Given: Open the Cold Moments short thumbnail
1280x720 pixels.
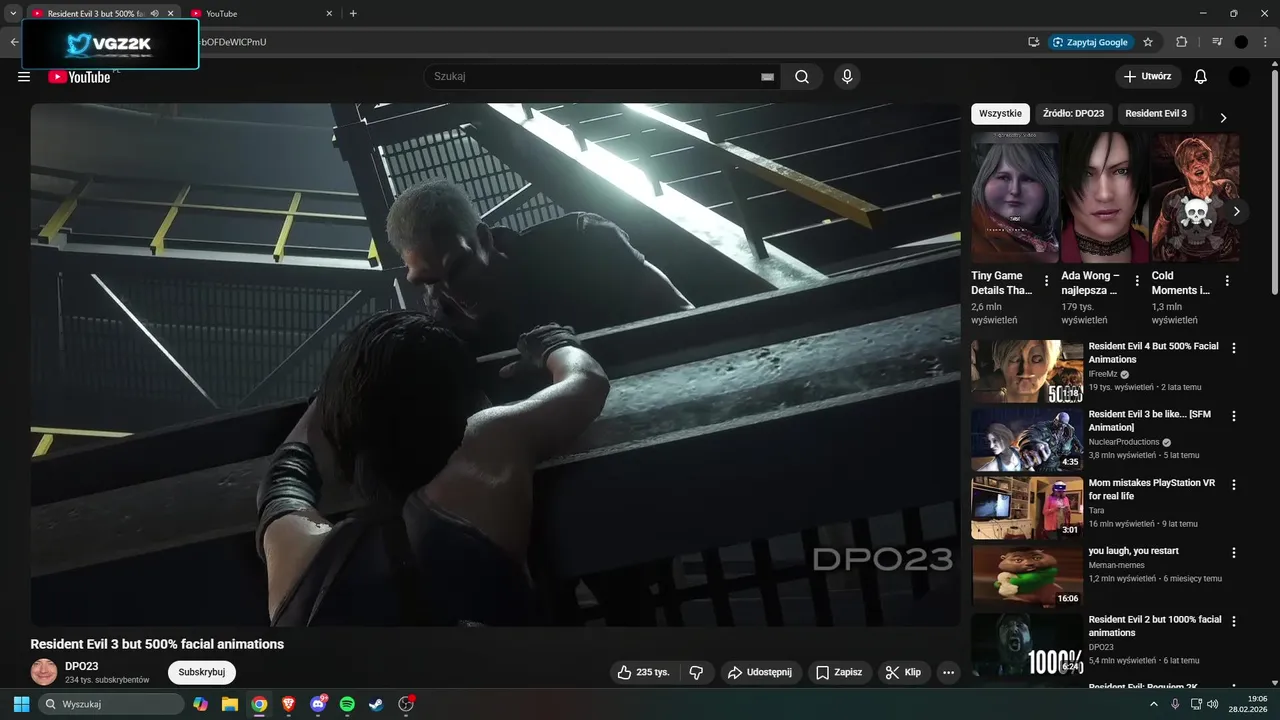Looking at the screenshot, I should pos(1195,197).
